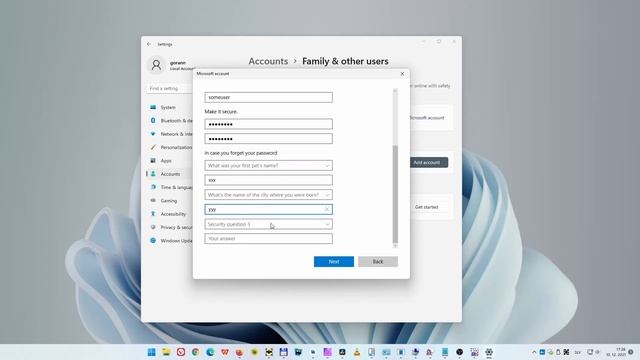Image resolution: width=640 pixels, height=360 pixels.
Task: Open the Security question 3 dropdown
Action: click(269, 224)
